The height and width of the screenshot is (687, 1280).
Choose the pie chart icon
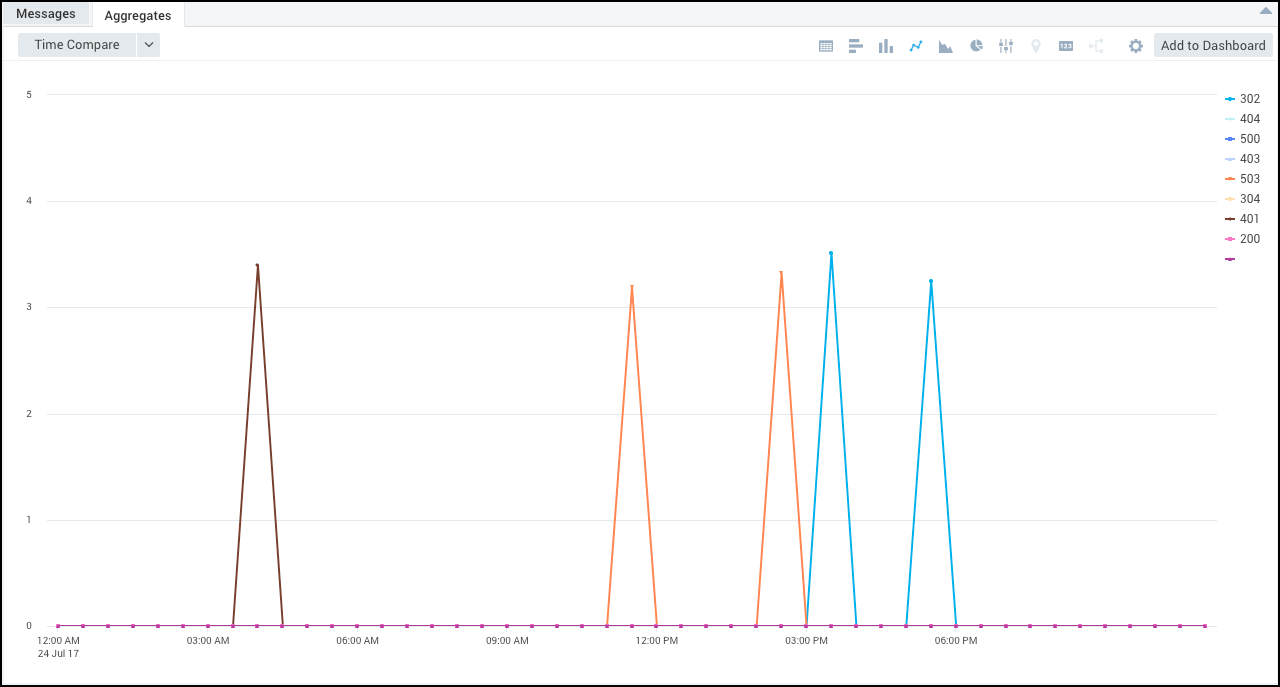pos(976,46)
